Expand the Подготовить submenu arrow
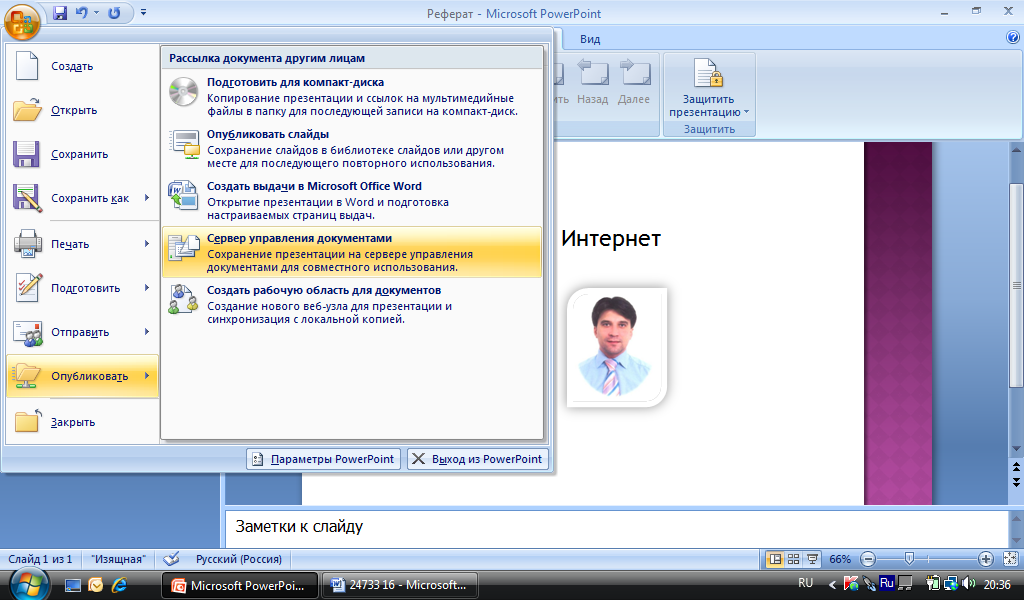The width and height of the screenshot is (1024, 600). [x=148, y=288]
